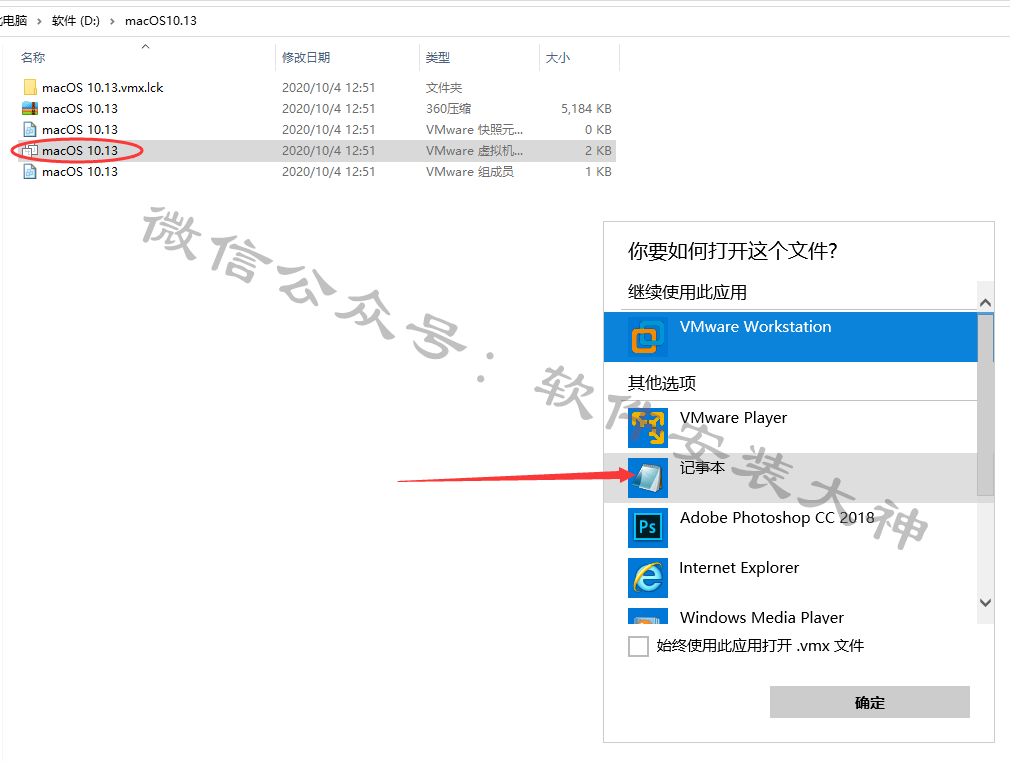This screenshot has height=762, width=1010.
Task: Click the app list scrollbar thumb
Action: 985,405
